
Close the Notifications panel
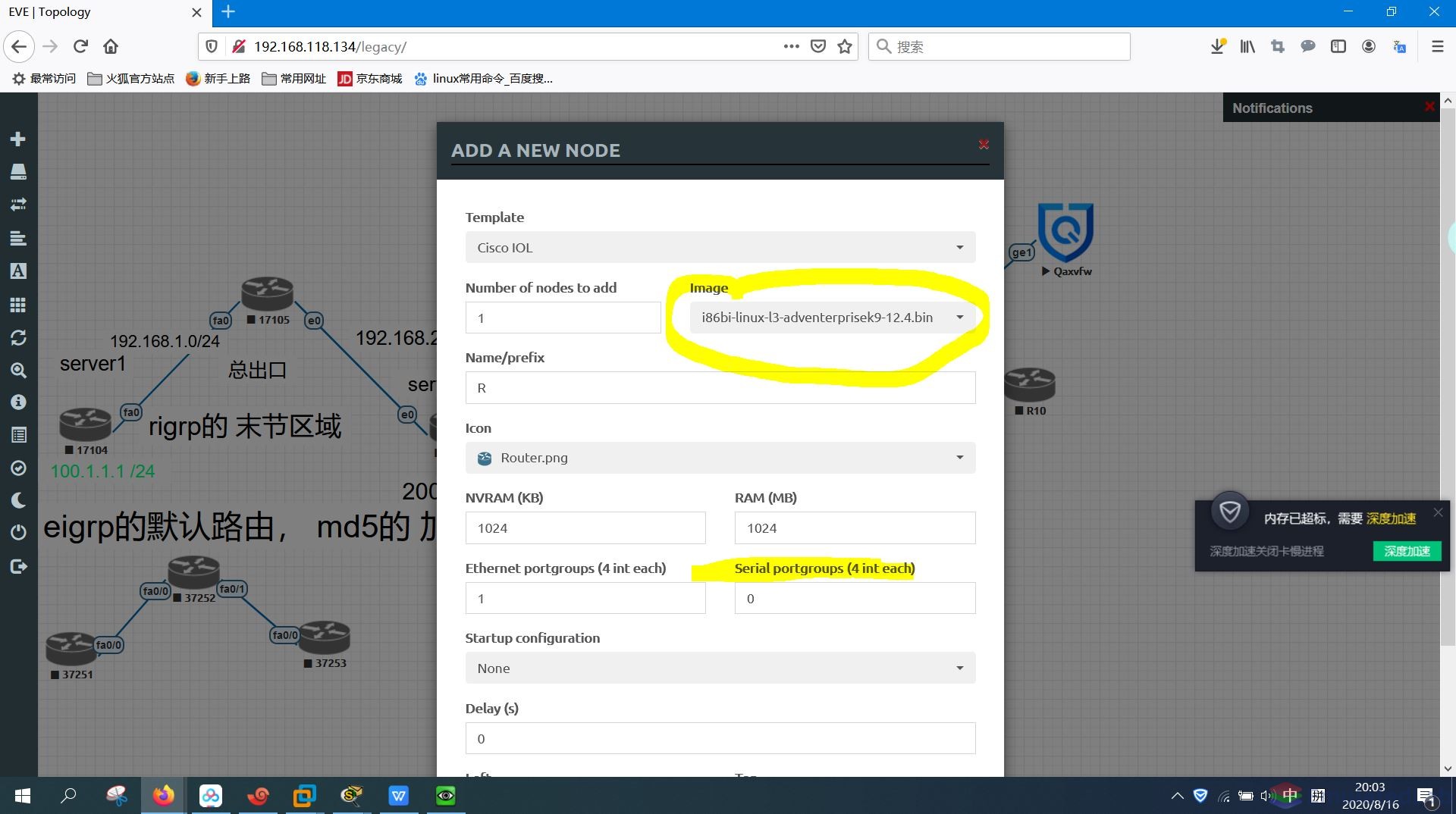click(x=1429, y=106)
